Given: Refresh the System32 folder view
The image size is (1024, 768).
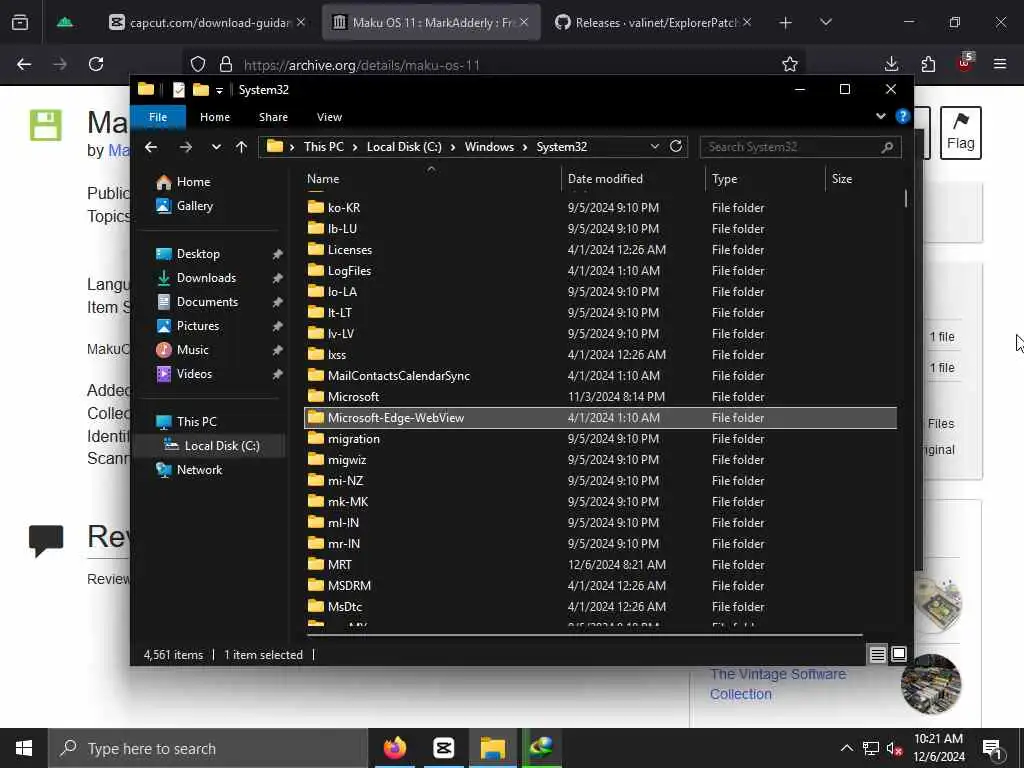Looking at the screenshot, I should point(676,146).
